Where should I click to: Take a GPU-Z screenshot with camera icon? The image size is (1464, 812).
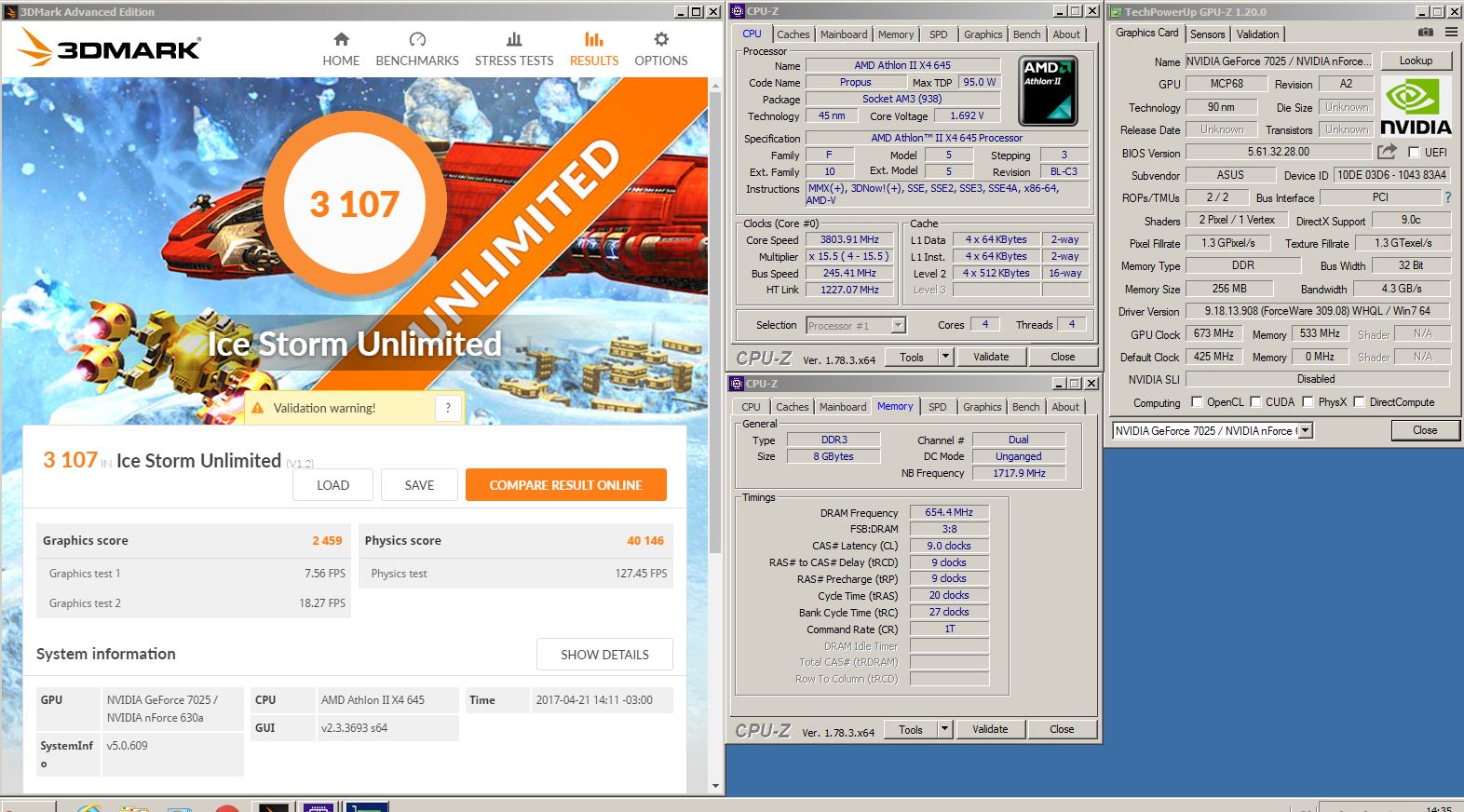click(1426, 33)
